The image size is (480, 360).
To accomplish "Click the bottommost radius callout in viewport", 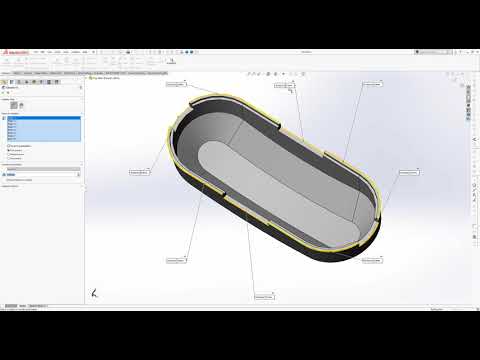I will click(264, 297).
